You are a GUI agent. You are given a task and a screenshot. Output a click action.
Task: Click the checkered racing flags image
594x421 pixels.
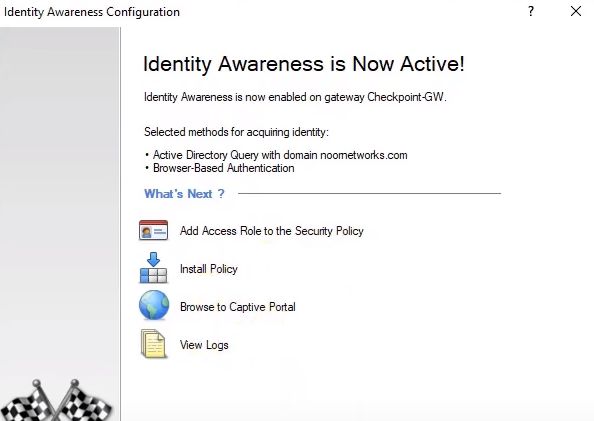tap(56, 401)
